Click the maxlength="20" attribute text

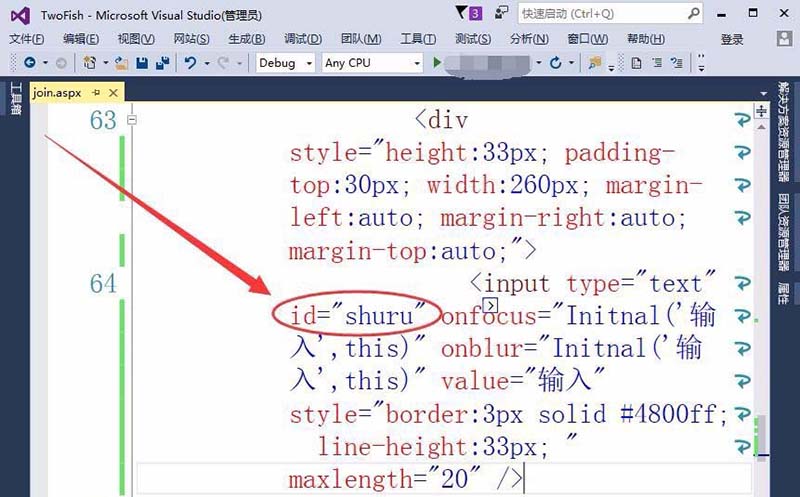tap(385, 480)
